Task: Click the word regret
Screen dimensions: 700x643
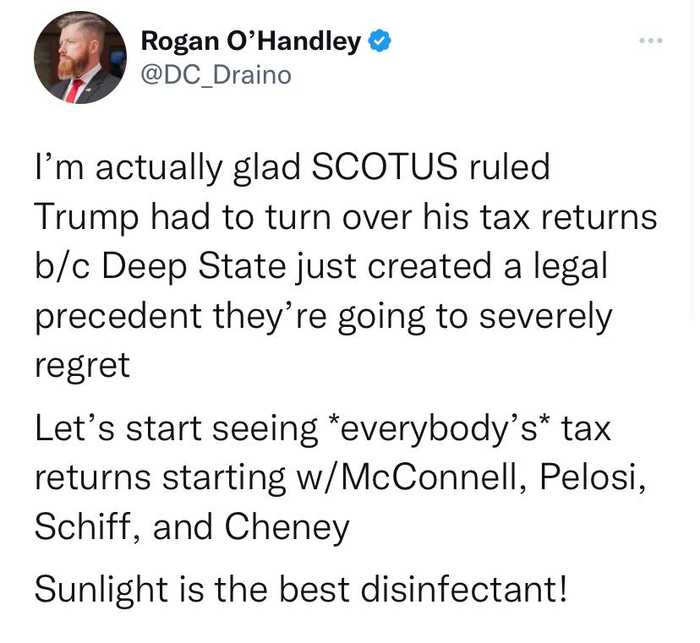Action: coord(83,367)
